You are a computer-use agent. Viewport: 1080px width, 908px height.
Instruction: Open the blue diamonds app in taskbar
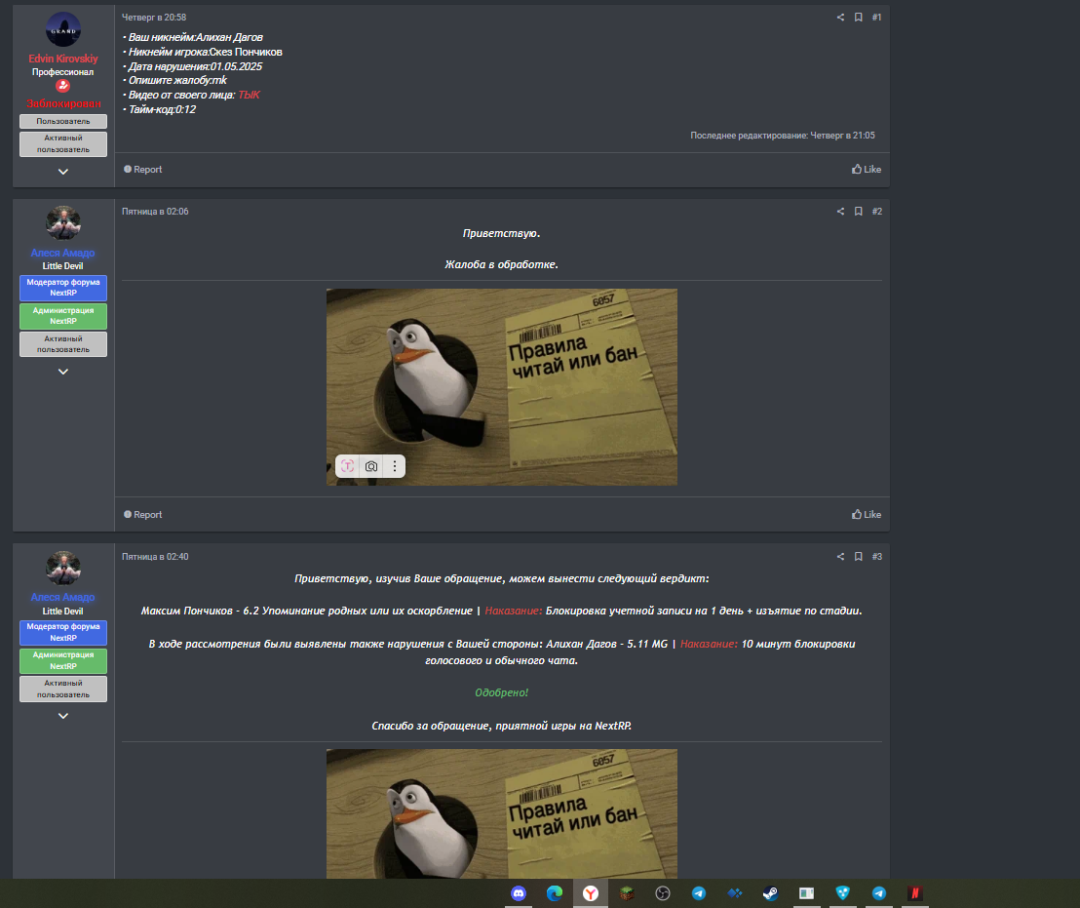735,894
